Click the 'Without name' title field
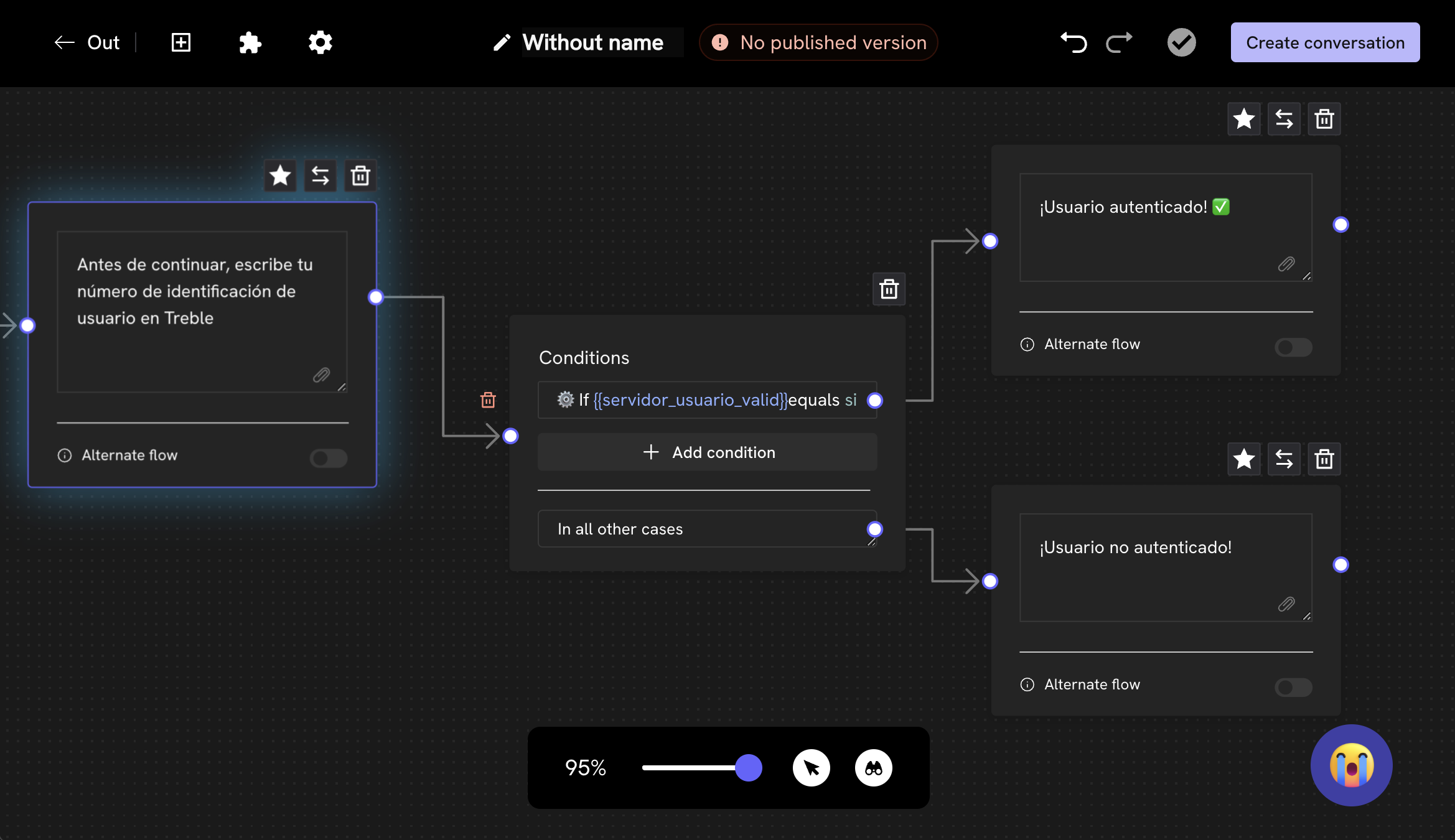 [593, 43]
